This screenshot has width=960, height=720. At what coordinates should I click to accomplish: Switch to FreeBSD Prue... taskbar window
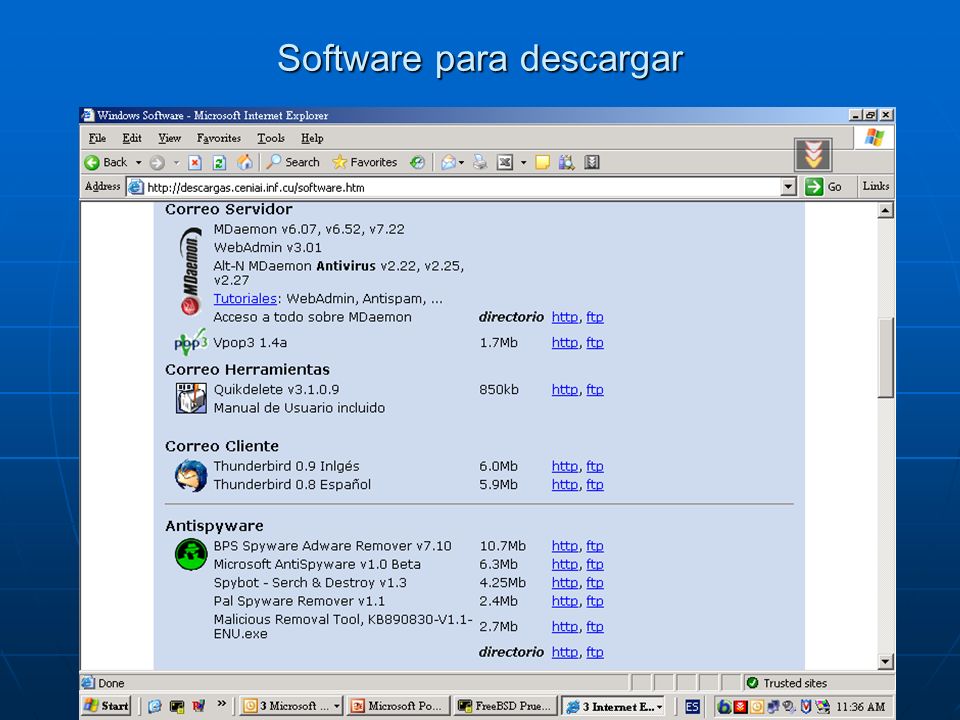click(x=506, y=706)
